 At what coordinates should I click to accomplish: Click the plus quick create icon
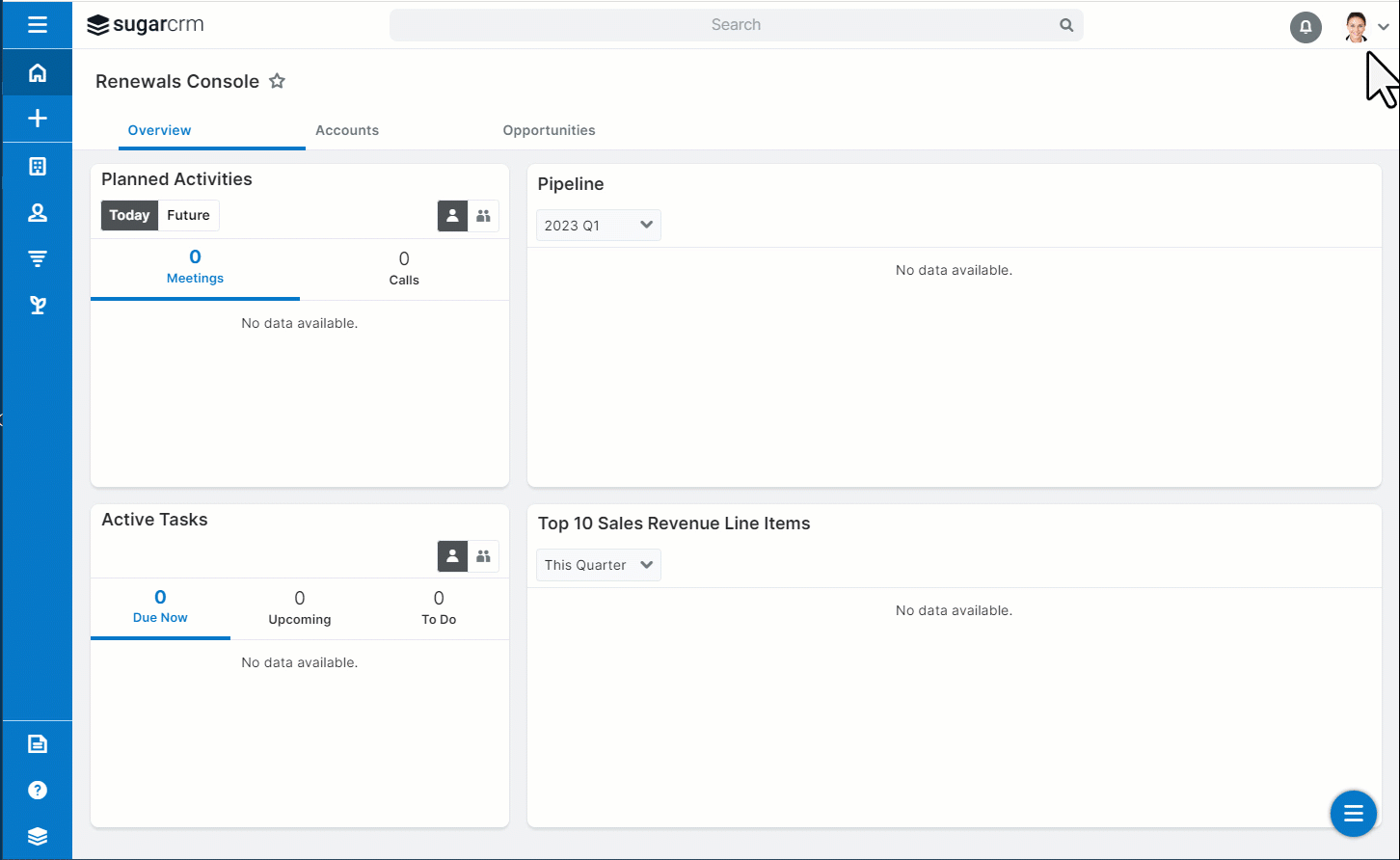tap(38, 119)
